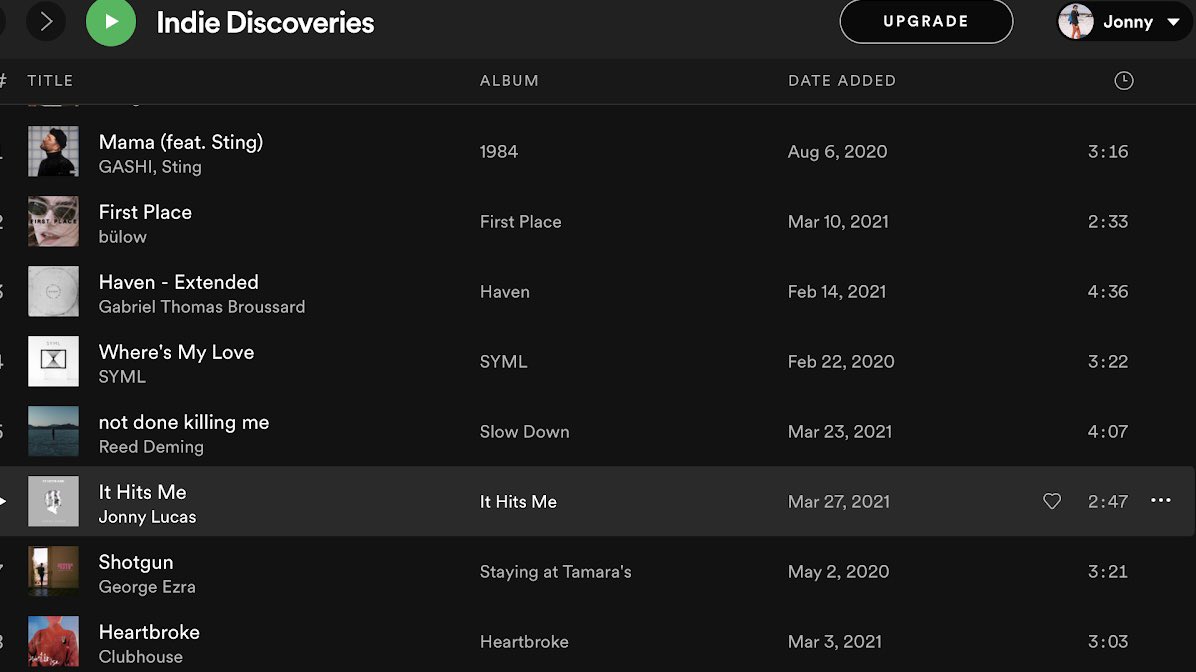Open artist Reed Deming
The width and height of the screenshot is (1196, 672).
click(x=151, y=447)
